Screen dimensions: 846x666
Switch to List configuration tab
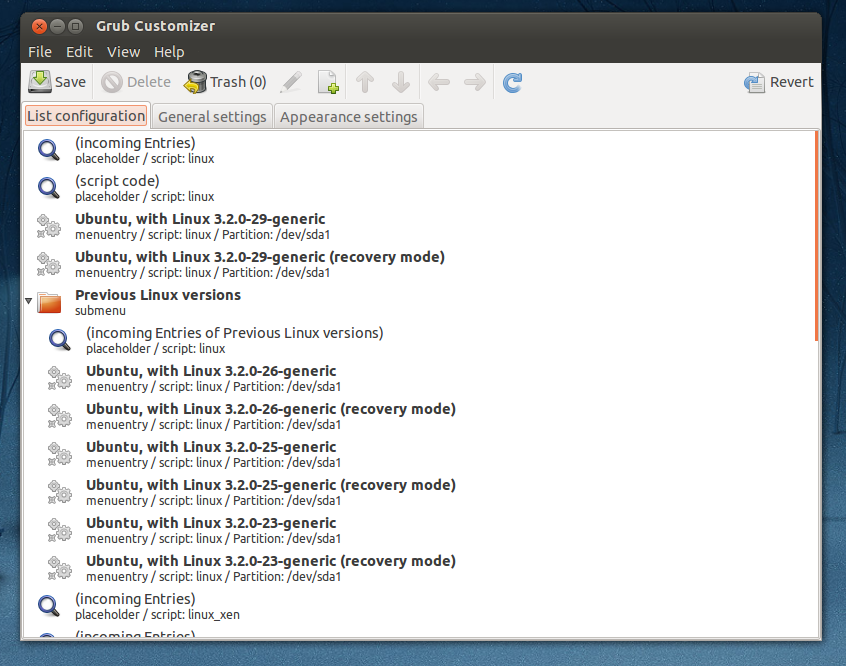coord(86,115)
